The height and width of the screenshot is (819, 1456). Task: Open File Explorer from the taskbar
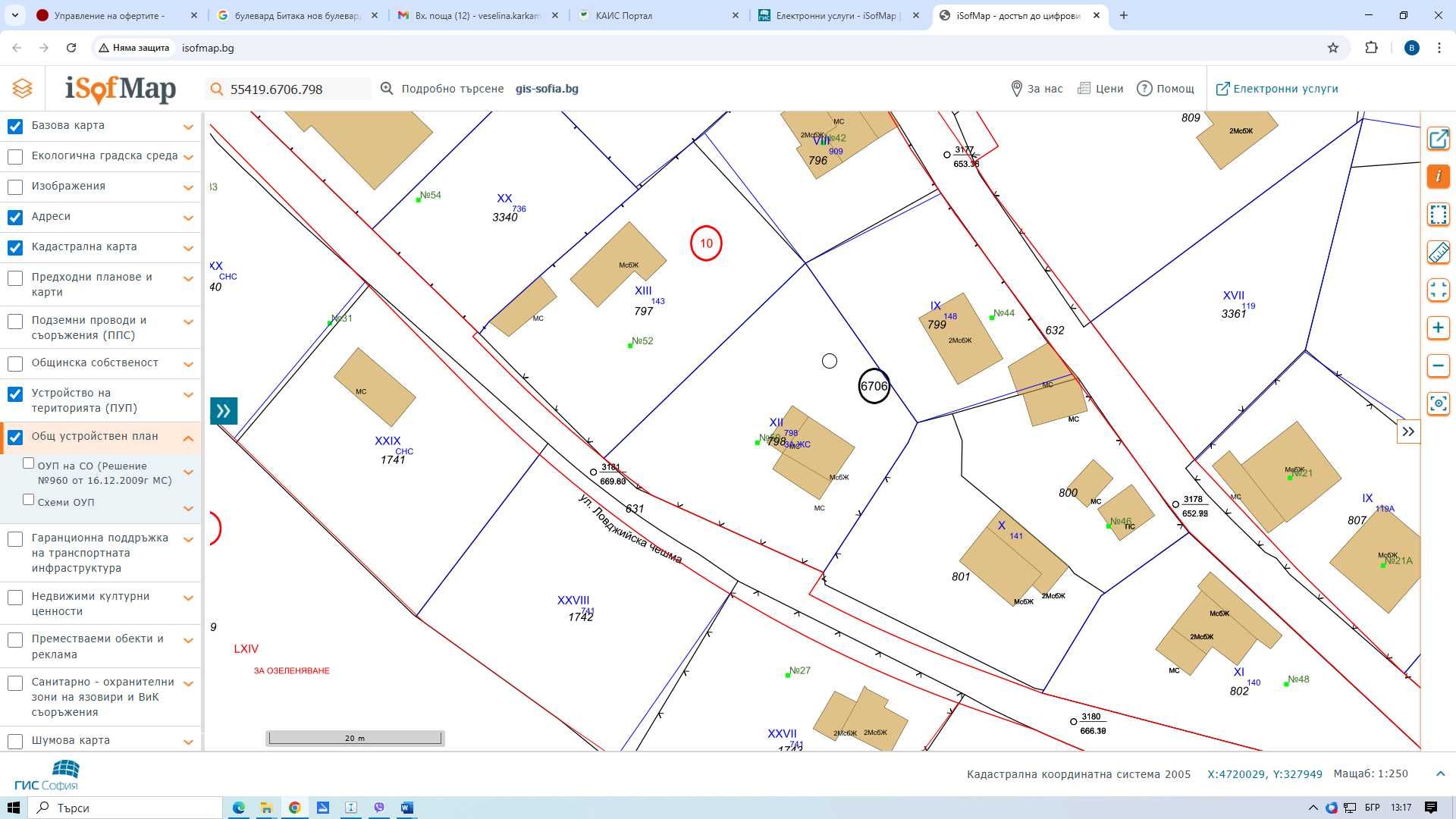click(x=266, y=808)
